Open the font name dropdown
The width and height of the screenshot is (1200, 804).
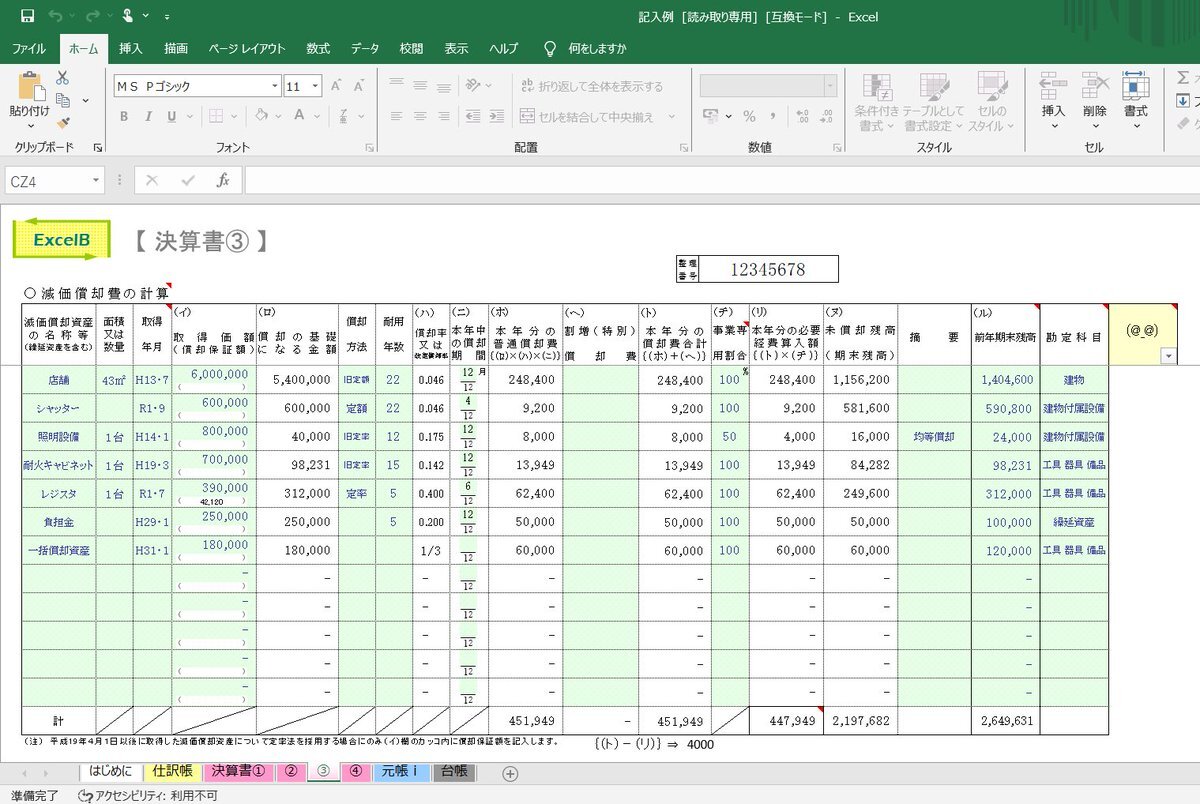[274, 87]
